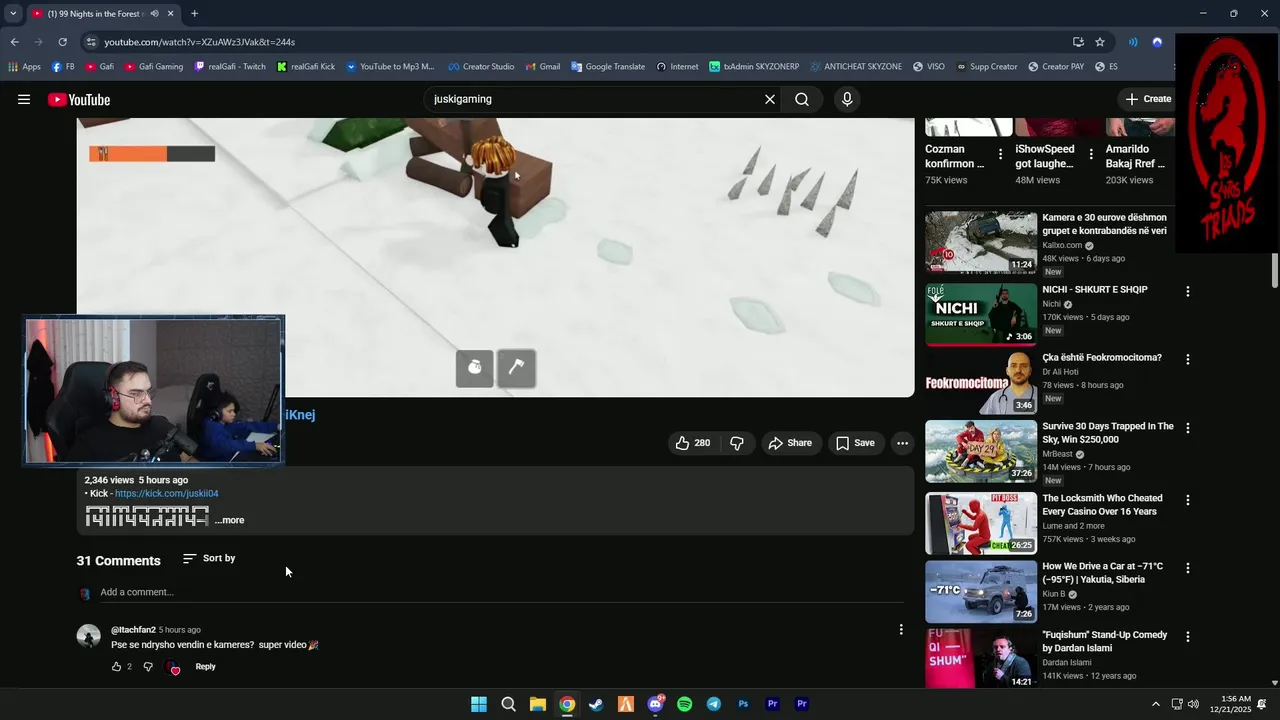Viewport: 1280px width, 720px height.
Task: Open the Google Translate bookmark
Action: 608,67
